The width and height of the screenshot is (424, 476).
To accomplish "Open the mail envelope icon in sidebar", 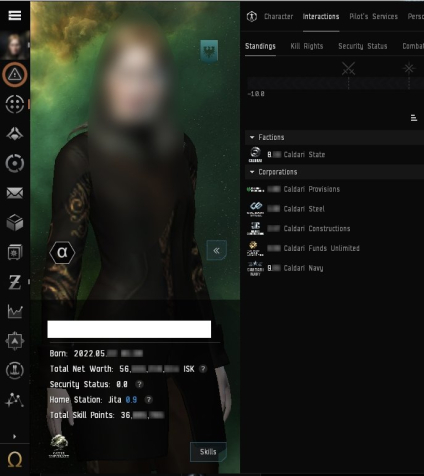I will coord(15,193).
